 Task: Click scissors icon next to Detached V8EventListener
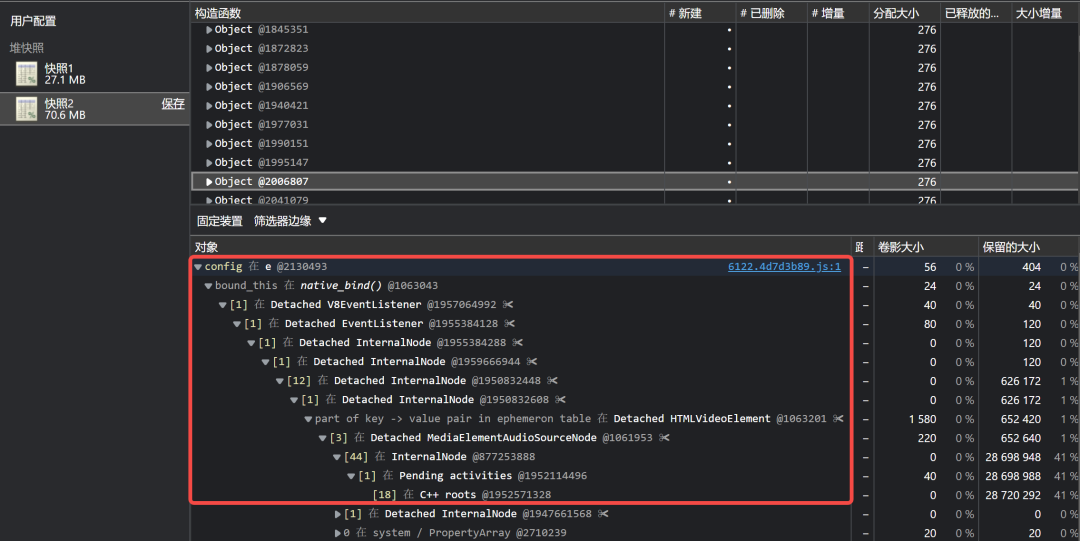(x=508, y=305)
